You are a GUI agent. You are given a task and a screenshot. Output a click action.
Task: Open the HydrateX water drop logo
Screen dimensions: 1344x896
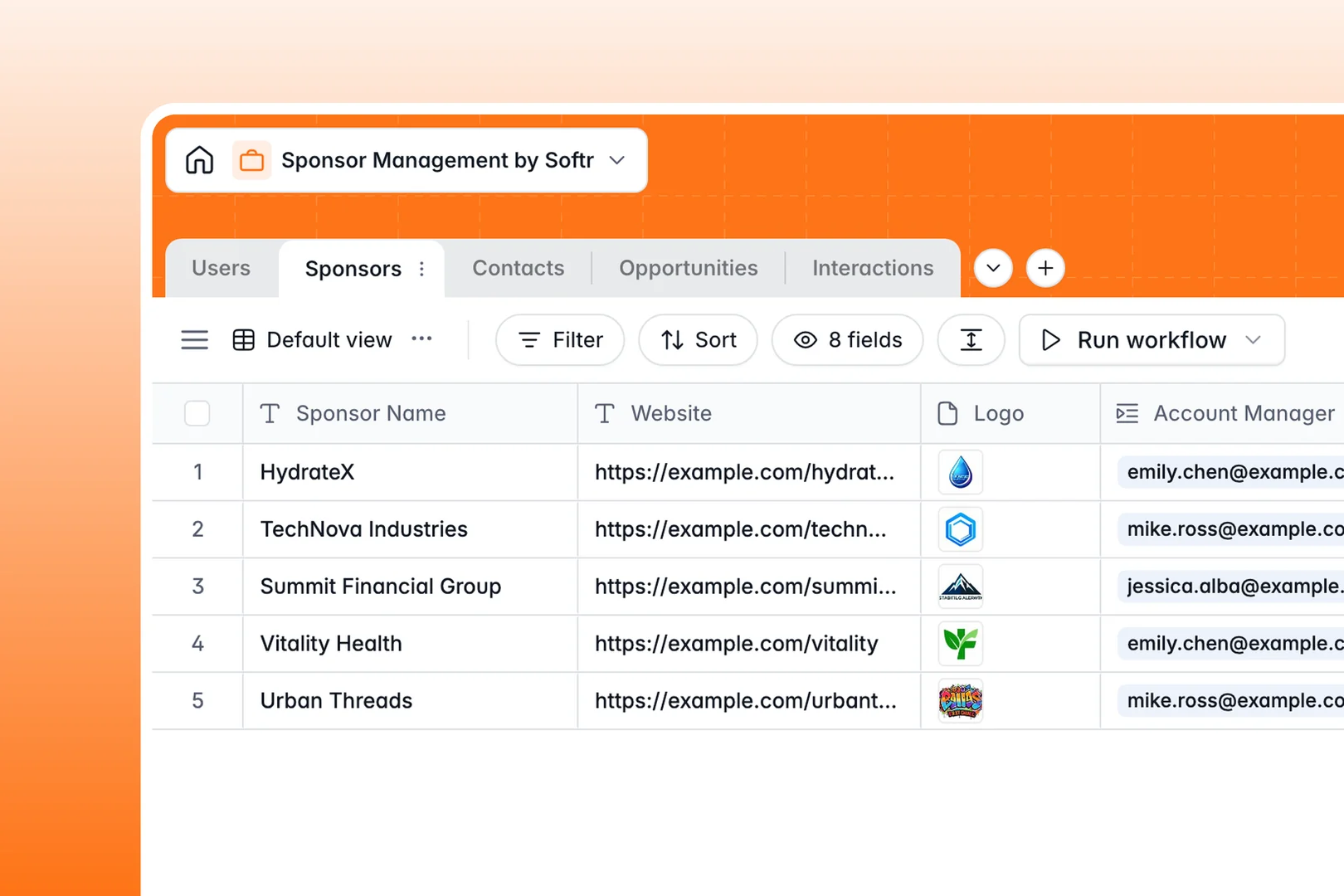961,472
